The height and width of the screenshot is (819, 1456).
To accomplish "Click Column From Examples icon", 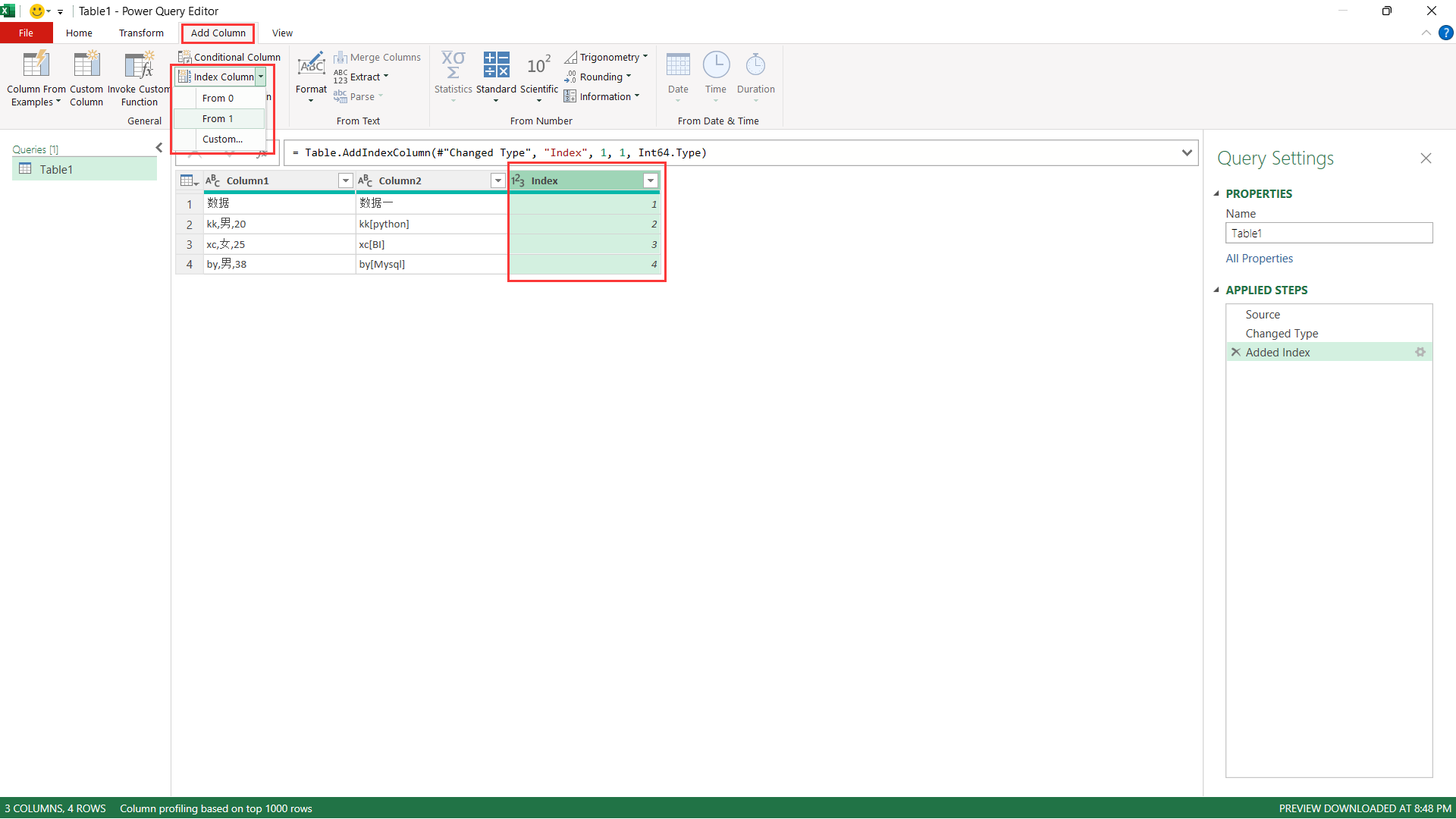I will [x=36, y=65].
